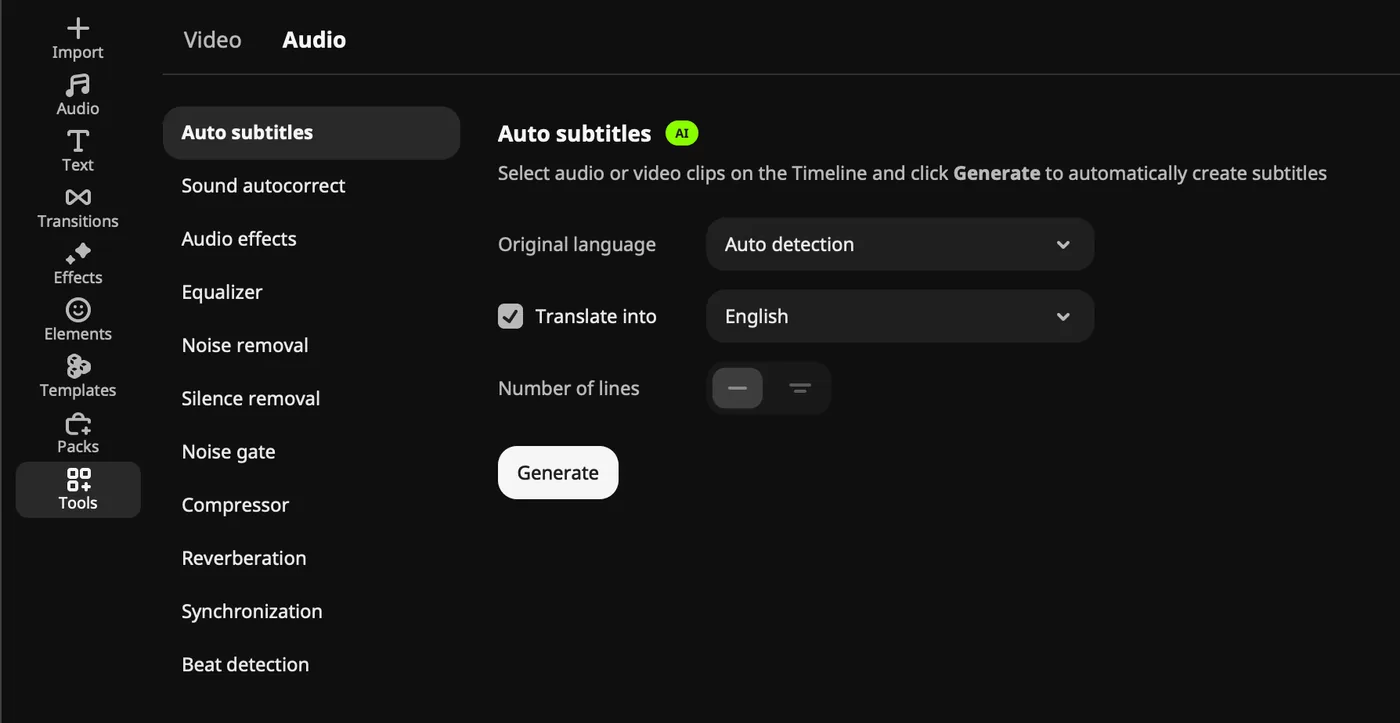This screenshot has height=723, width=1400.
Task: Open the Transitions section
Action: pos(78,208)
